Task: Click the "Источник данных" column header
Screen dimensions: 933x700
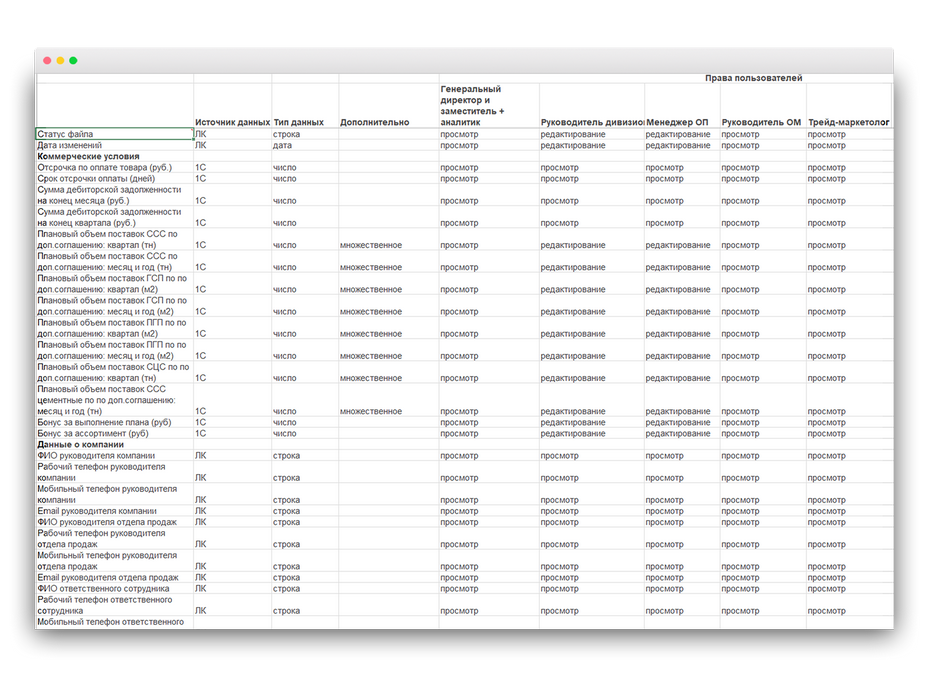Action: [x=232, y=122]
